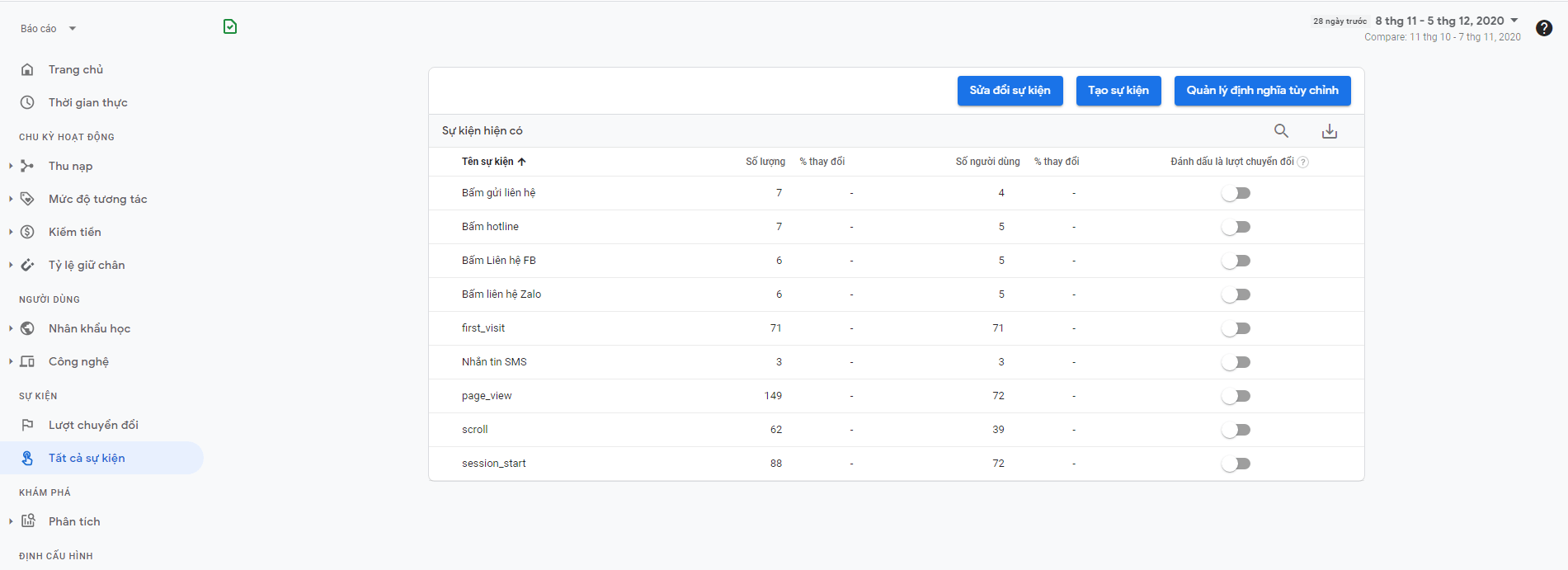Click the Tỷ lệ giữ chân magnet icon

click(27, 265)
